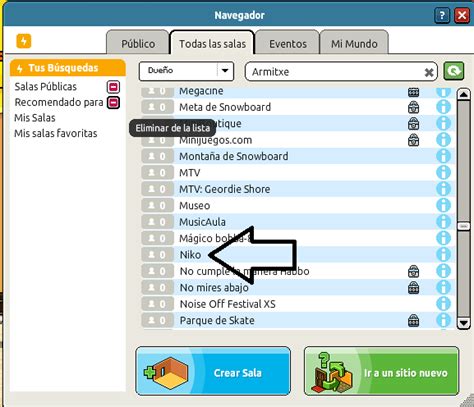
Task: Open info for Niko room
Action: pos(443,254)
